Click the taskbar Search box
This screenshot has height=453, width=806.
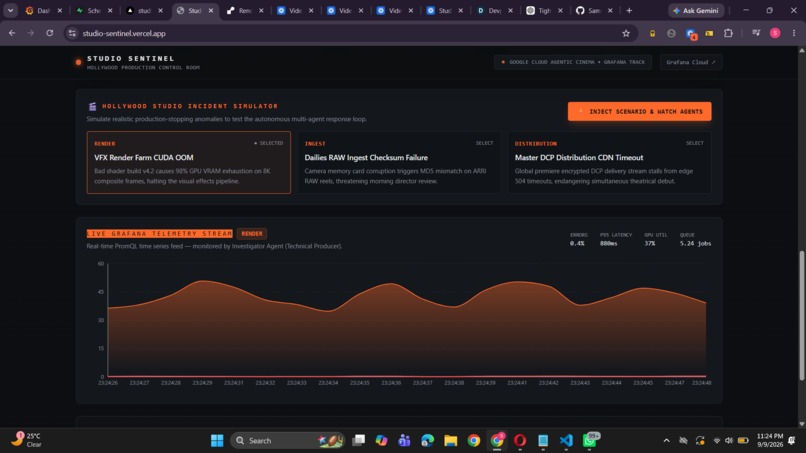(287, 441)
